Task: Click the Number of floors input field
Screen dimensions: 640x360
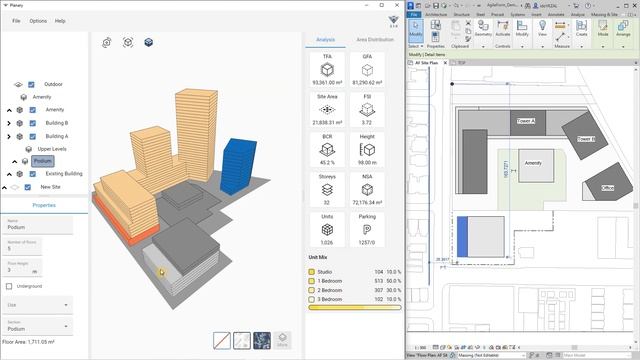Action: [22, 246]
